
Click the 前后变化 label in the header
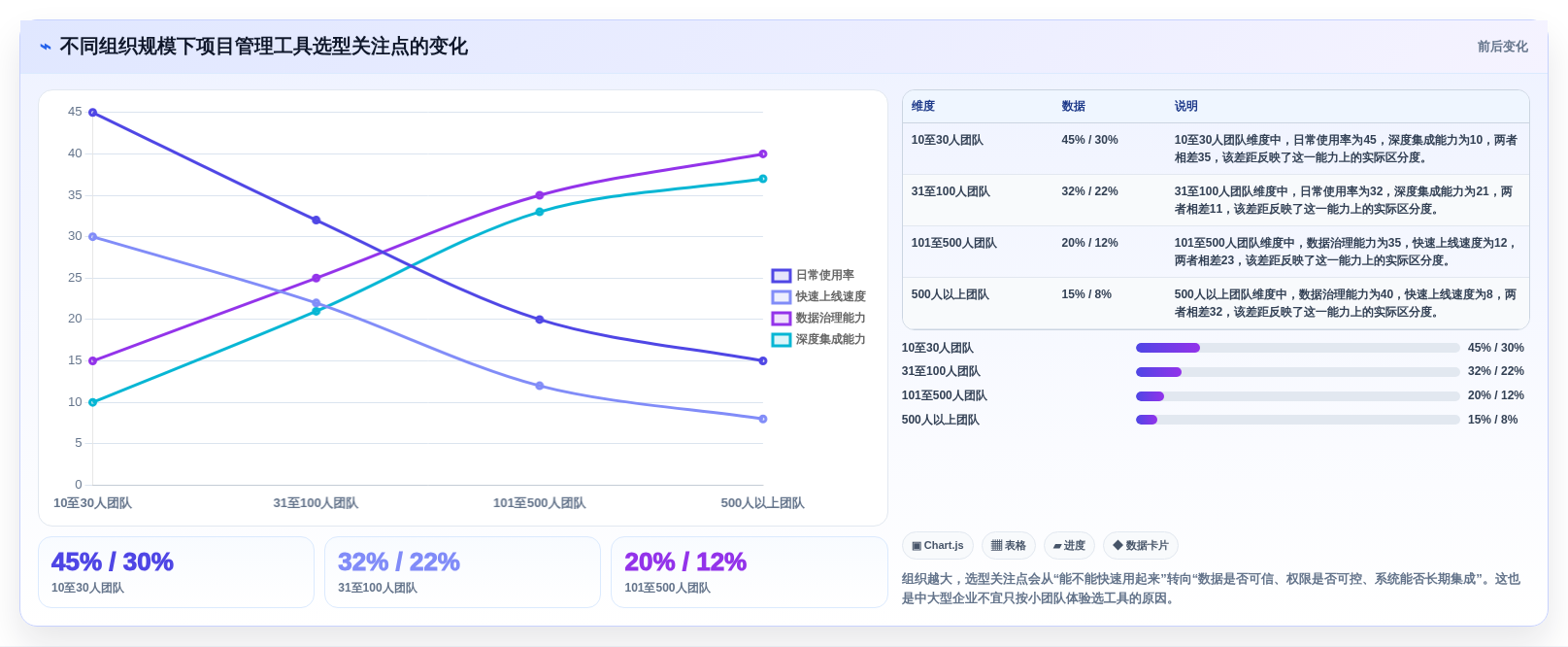point(1503,47)
